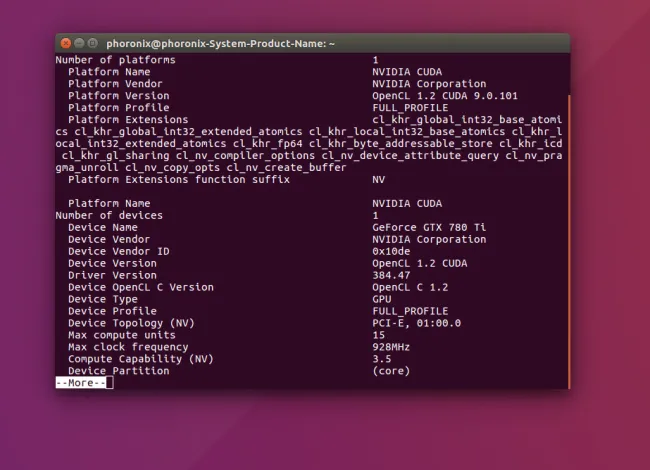
Task: Click the Driver Version value 384.47
Action: pyautogui.click(x=391, y=275)
